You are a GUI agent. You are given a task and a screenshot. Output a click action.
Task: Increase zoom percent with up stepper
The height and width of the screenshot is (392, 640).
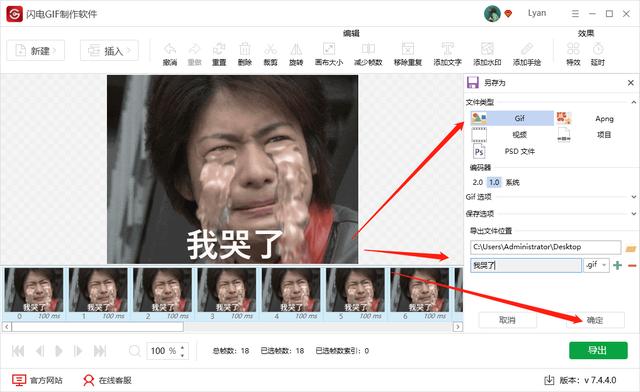182,347
